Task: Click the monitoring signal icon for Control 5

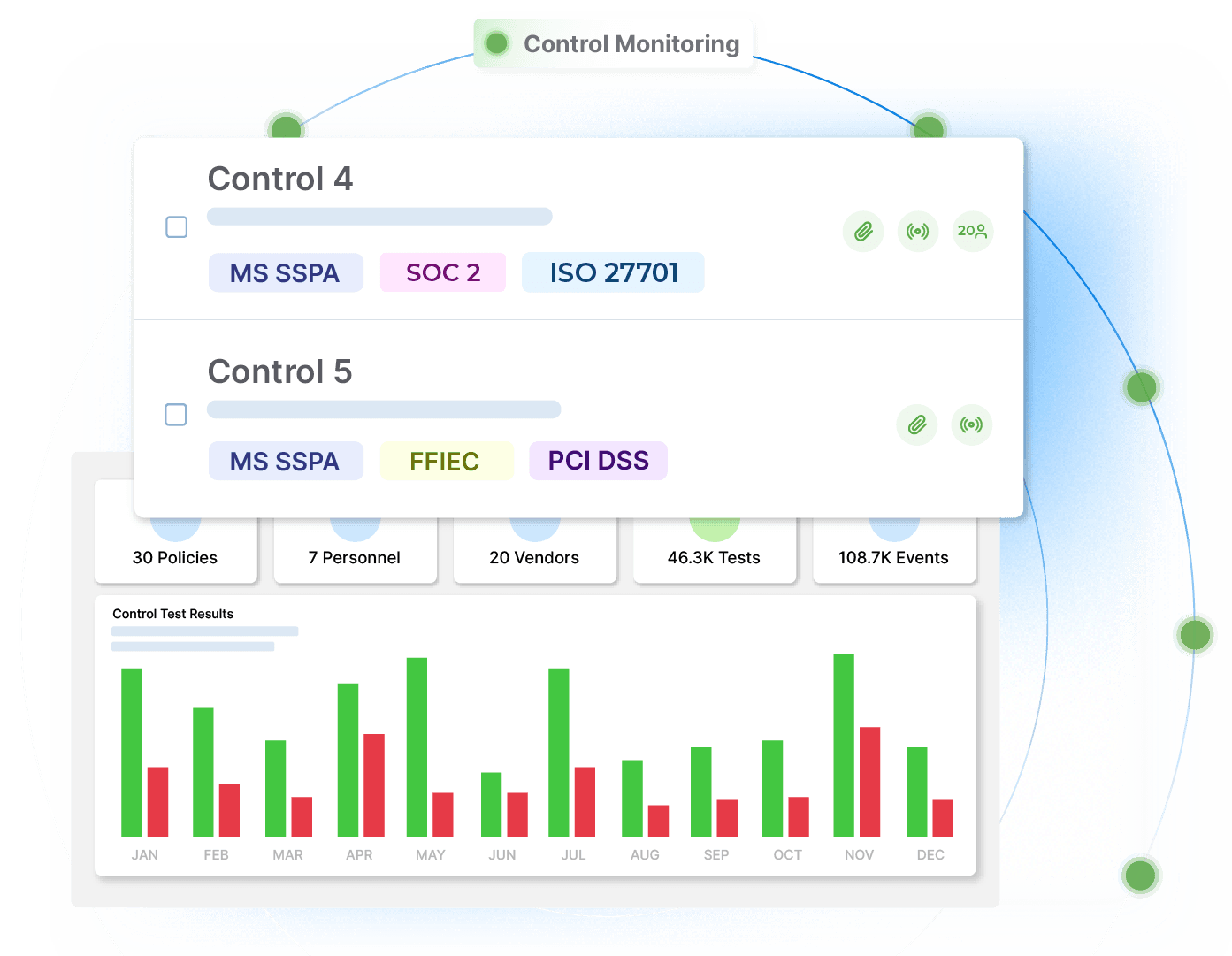Action: tap(972, 425)
